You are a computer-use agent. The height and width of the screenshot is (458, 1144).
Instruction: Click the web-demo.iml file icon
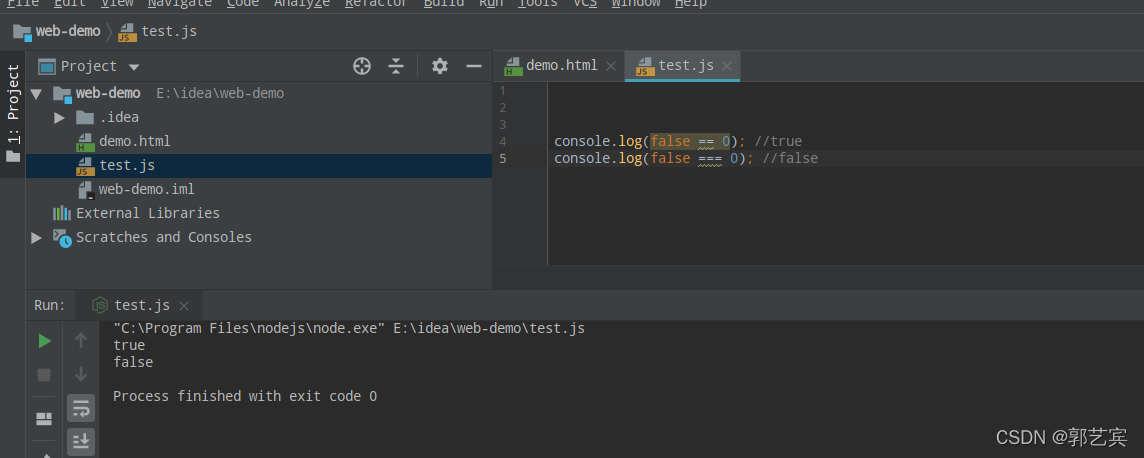coord(86,190)
